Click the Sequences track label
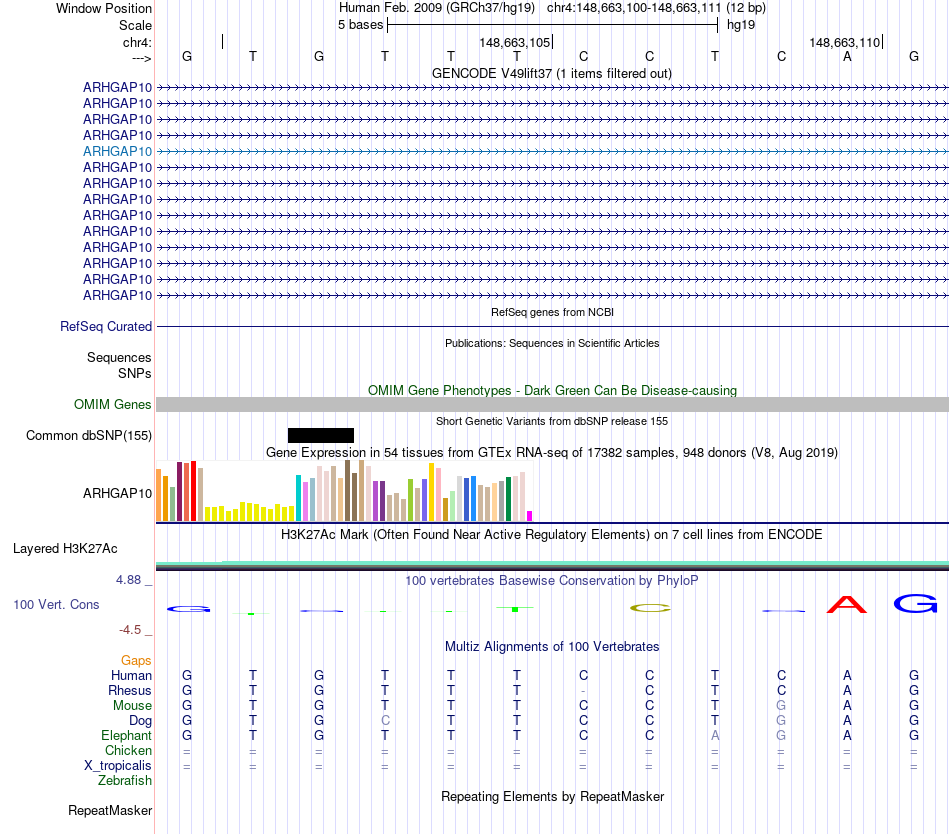 (x=119, y=357)
